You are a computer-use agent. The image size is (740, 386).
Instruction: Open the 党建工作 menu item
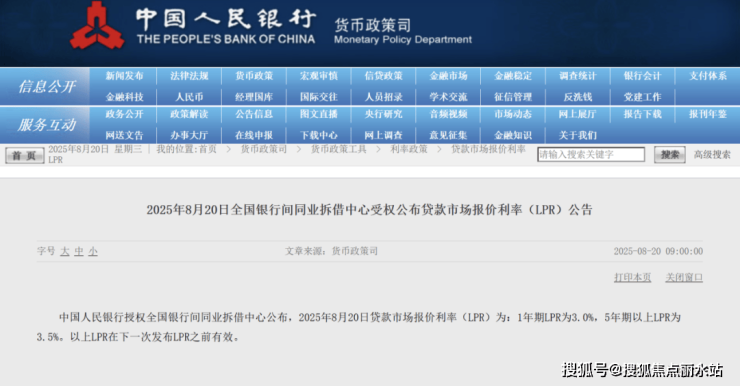pos(642,97)
